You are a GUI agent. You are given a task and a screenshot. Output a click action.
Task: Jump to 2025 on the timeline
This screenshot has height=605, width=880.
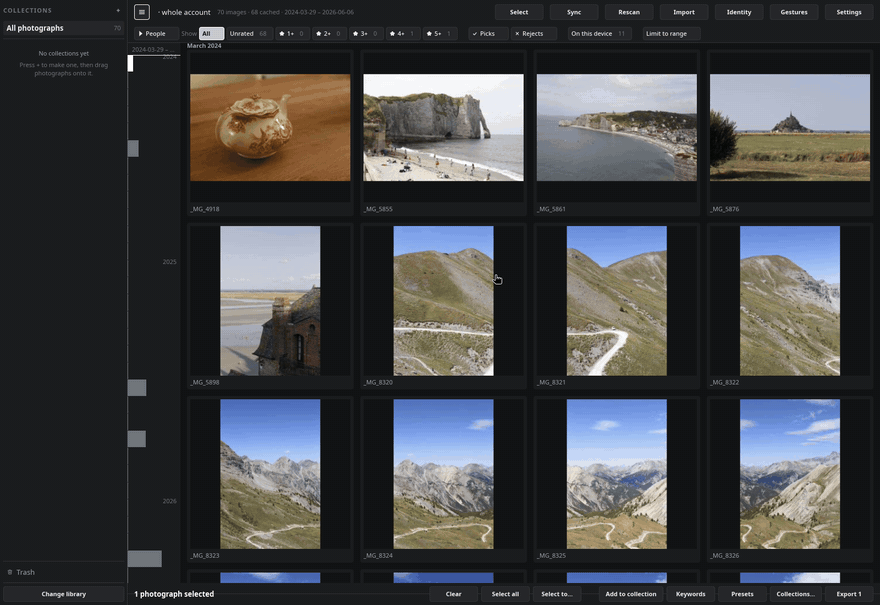169,262
